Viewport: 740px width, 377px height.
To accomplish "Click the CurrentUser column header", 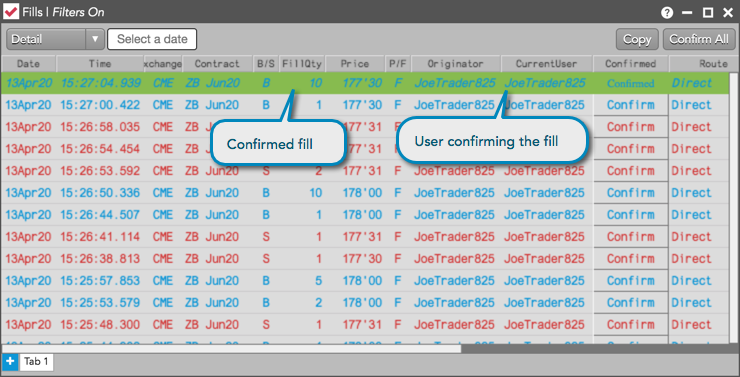I will click(546, 64).
